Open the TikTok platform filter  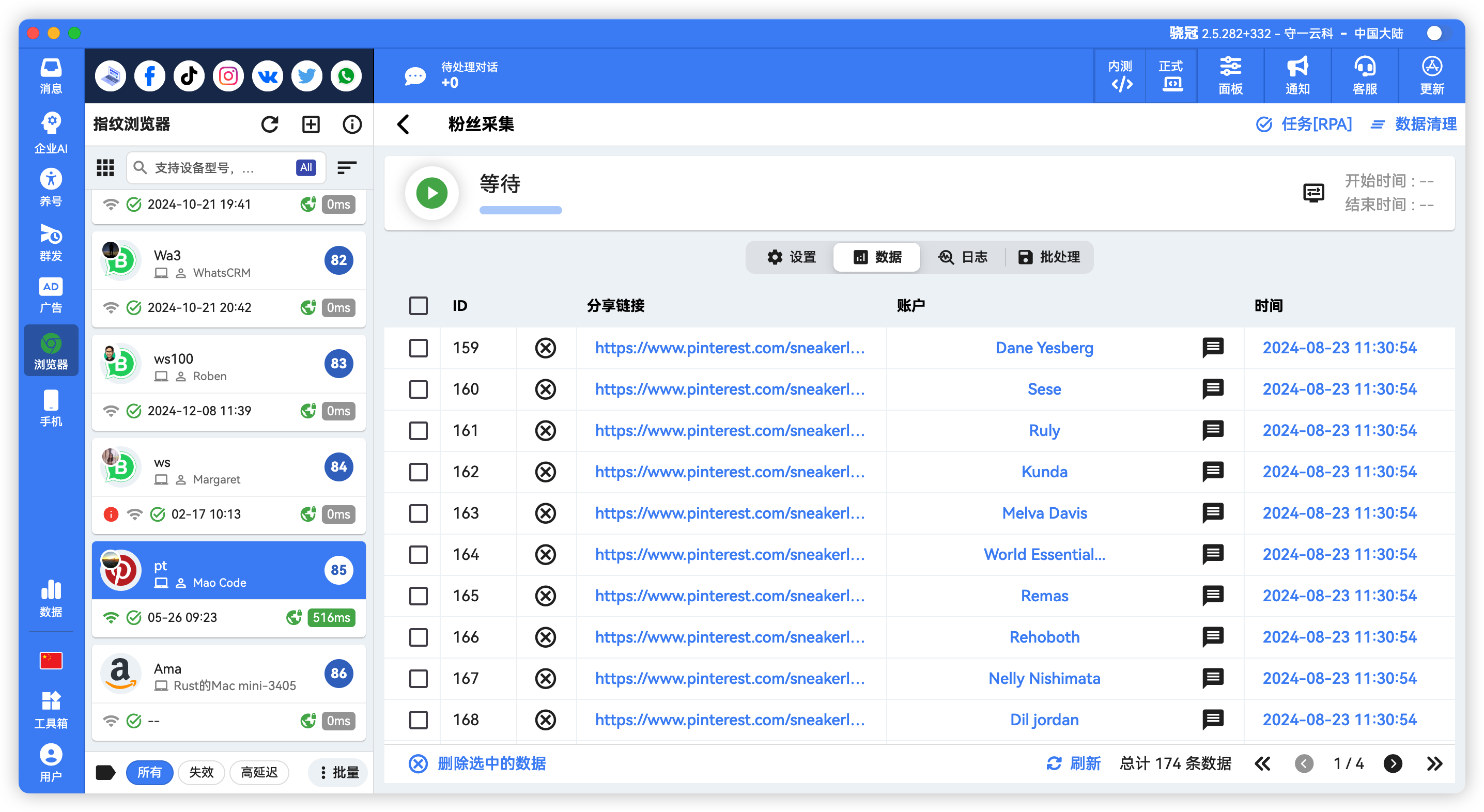[x=189, y=75]
